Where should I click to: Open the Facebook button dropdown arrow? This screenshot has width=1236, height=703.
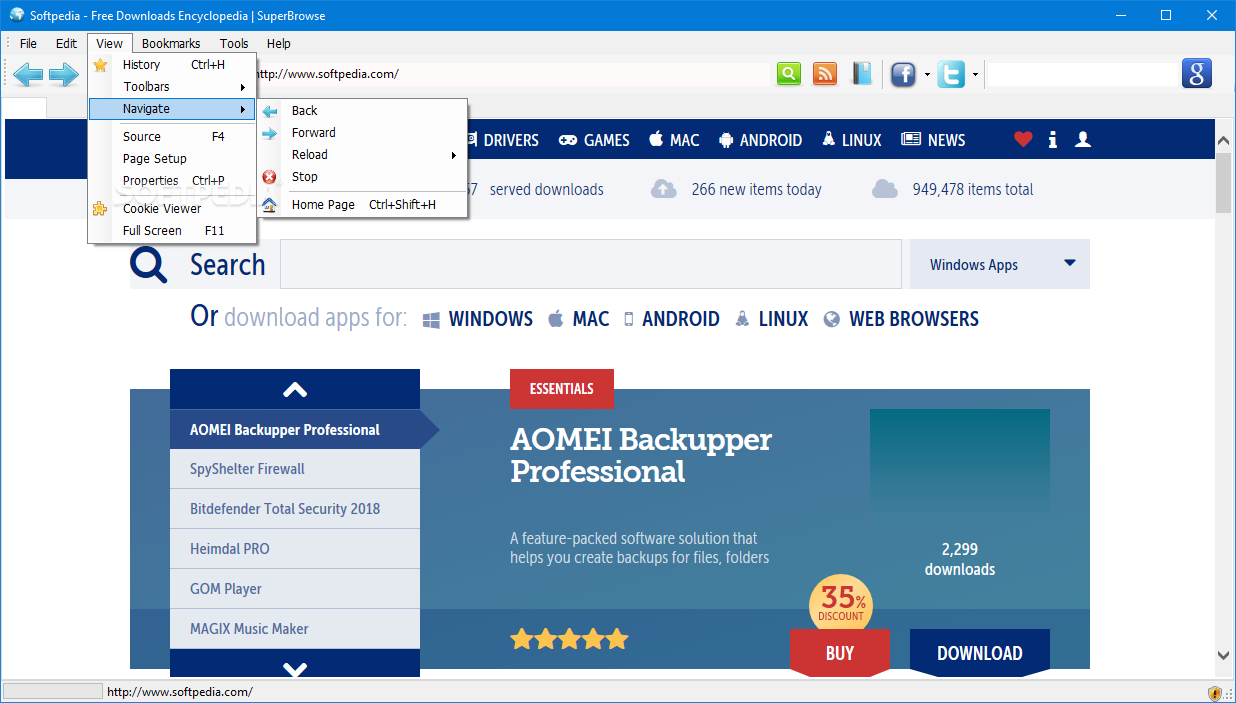(927, 75)
